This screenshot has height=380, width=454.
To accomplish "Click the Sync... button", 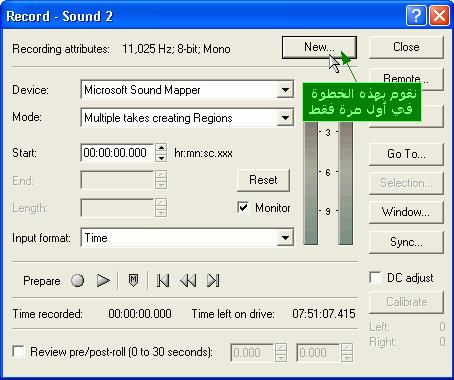I will click(x=406, y=242).
